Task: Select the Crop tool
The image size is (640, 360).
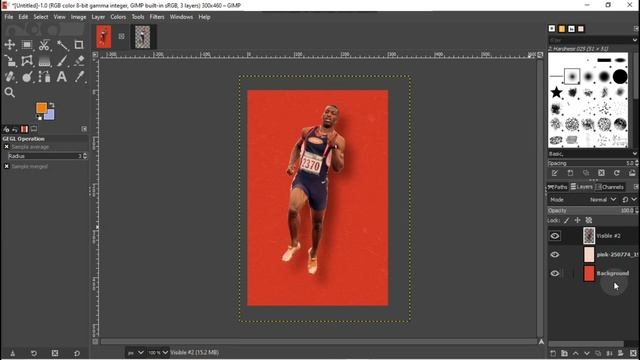Action: pos(79,44)
